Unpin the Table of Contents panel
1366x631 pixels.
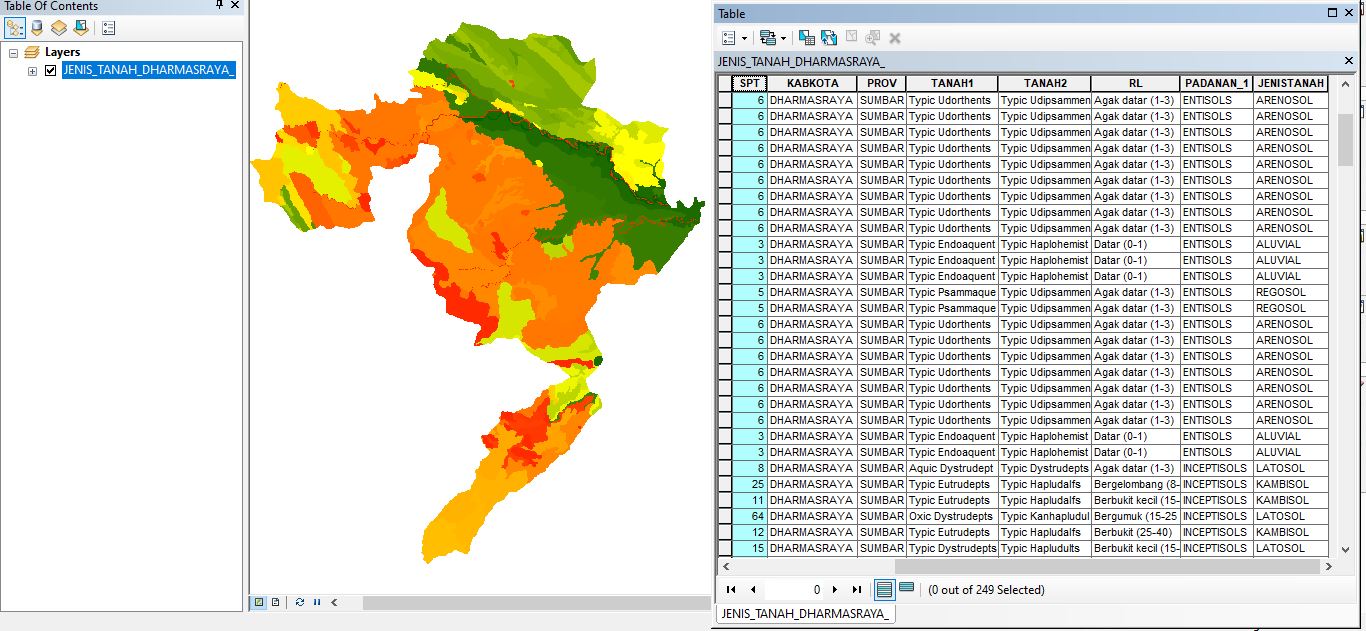point(219,7)
